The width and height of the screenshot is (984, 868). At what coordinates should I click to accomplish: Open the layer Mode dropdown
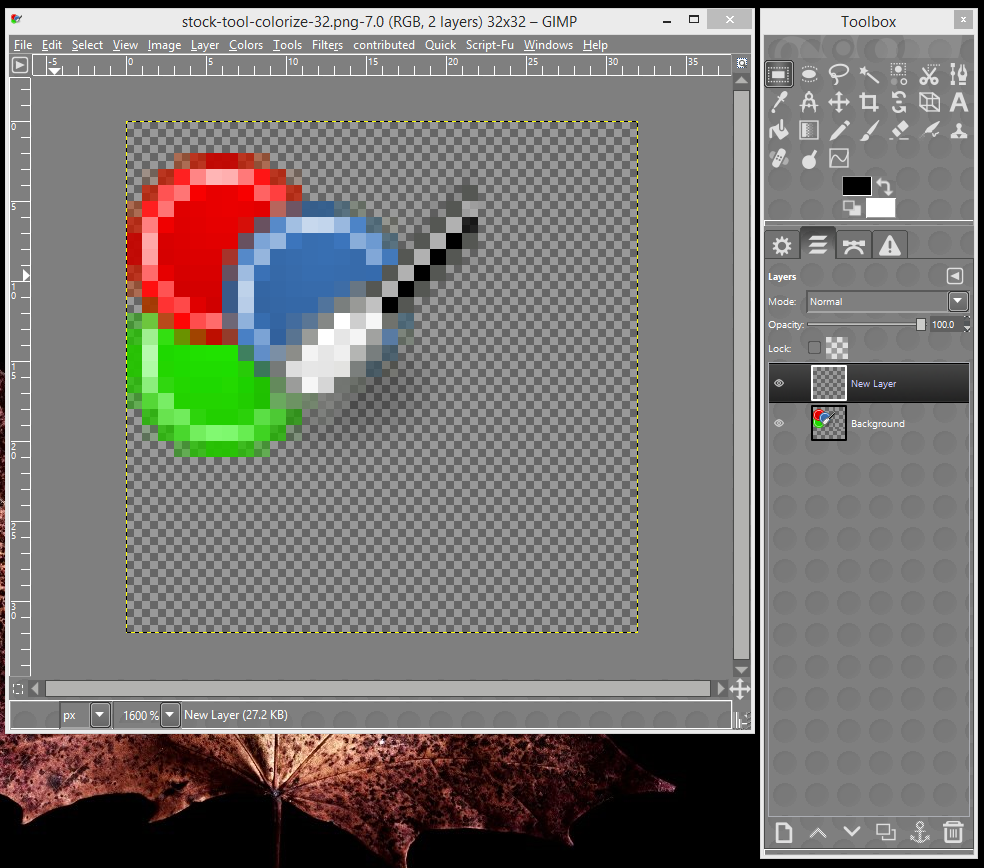[x=888, y=301]
